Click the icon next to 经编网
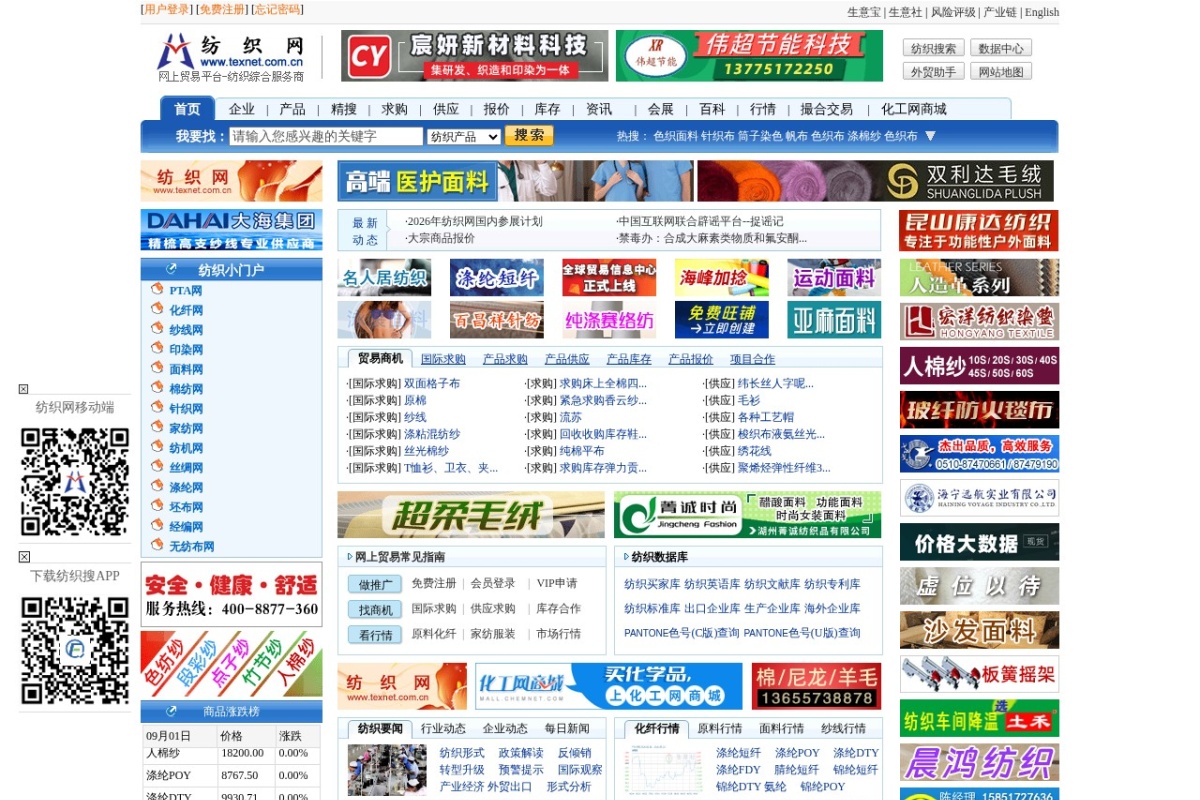 (157, 525)
